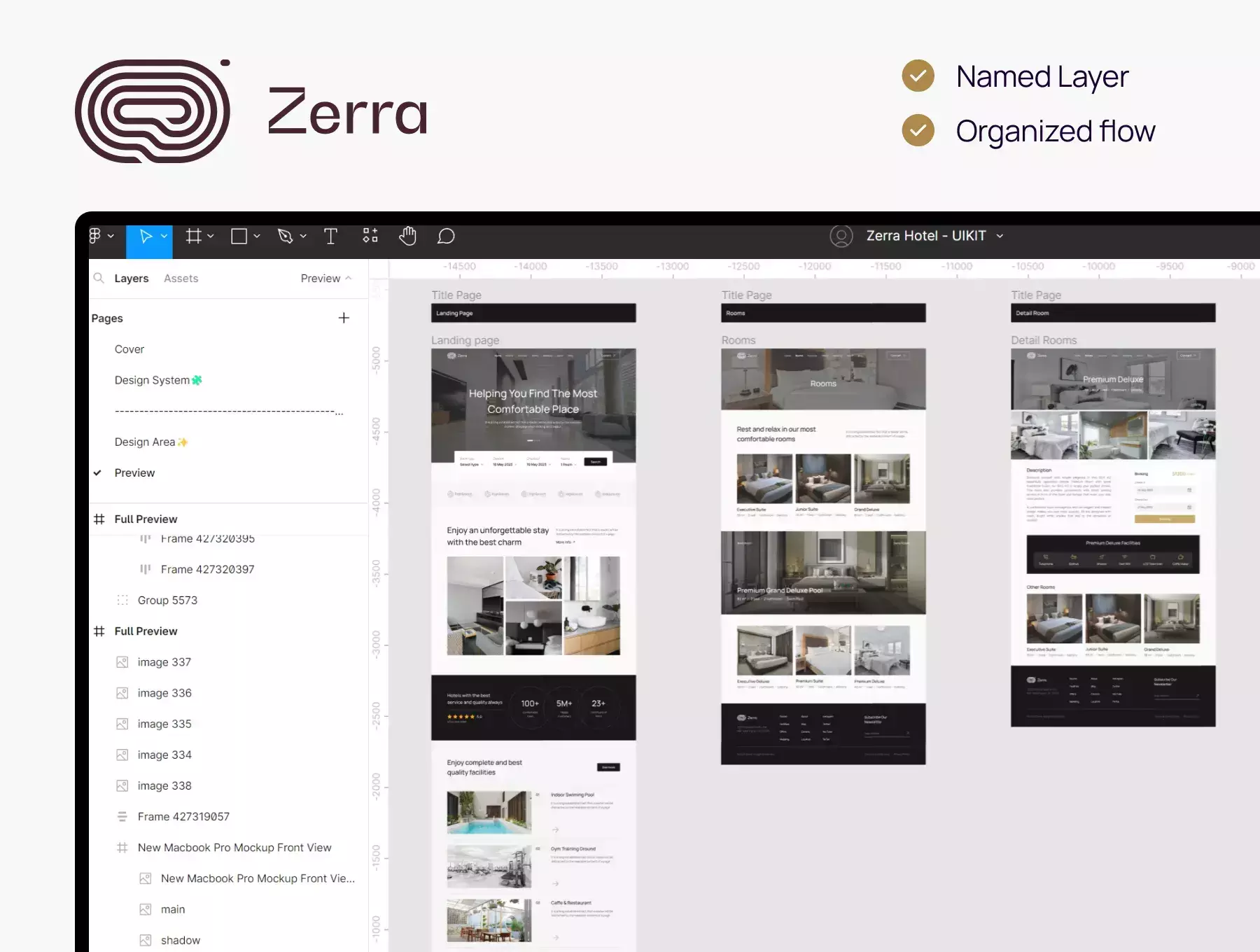The image size is (1260, 952).
Task: Select the Landing page frame label
Action: pyautogui.click(x=465, y=340)
